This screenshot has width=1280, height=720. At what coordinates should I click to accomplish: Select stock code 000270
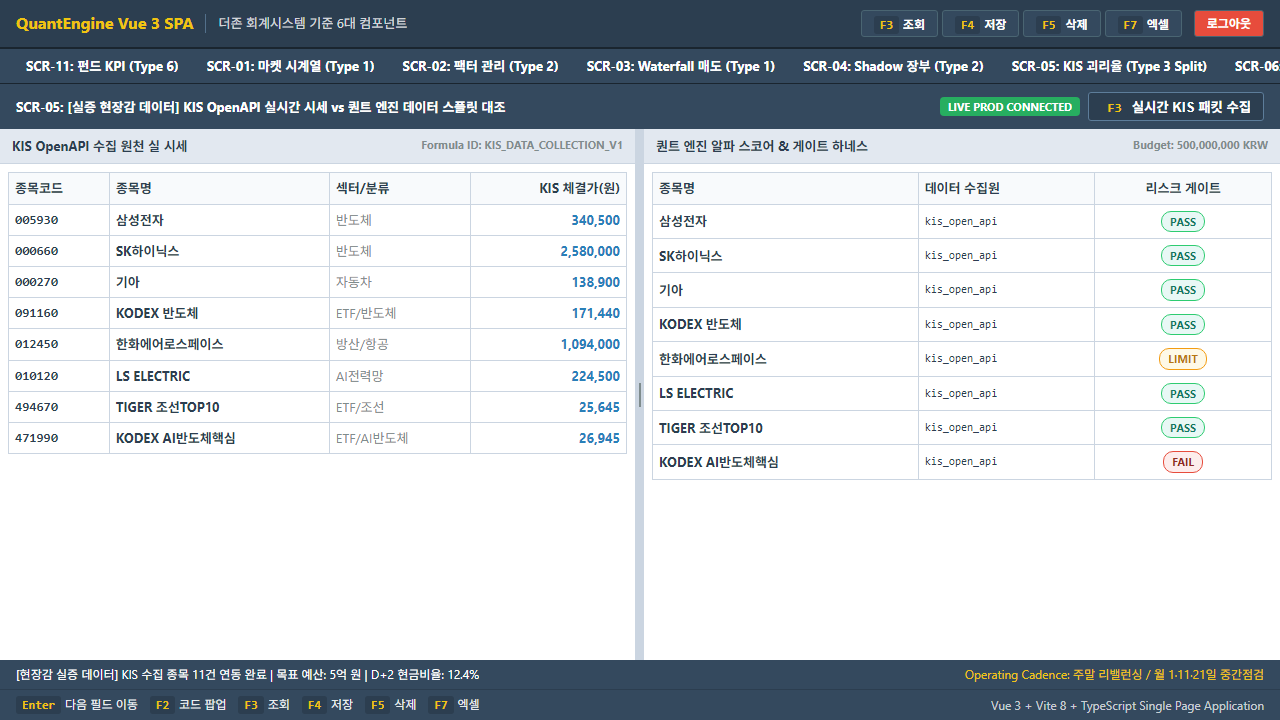(36, 282)
